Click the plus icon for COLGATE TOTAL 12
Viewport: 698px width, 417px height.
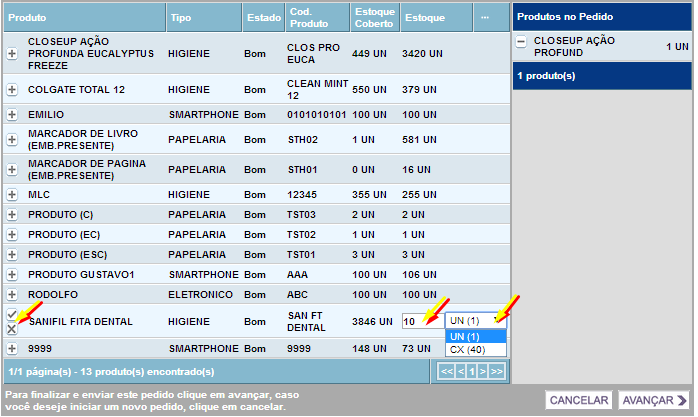click(12, 89)
